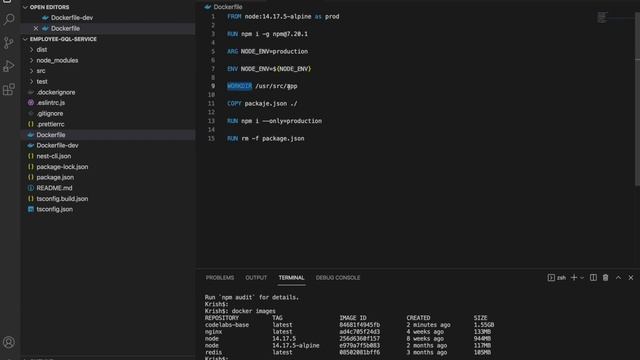This screenshot has width=640, height=360.
Task: Open the nest-cli.json file
Action: pyautogui.click(x=53, y=156)
